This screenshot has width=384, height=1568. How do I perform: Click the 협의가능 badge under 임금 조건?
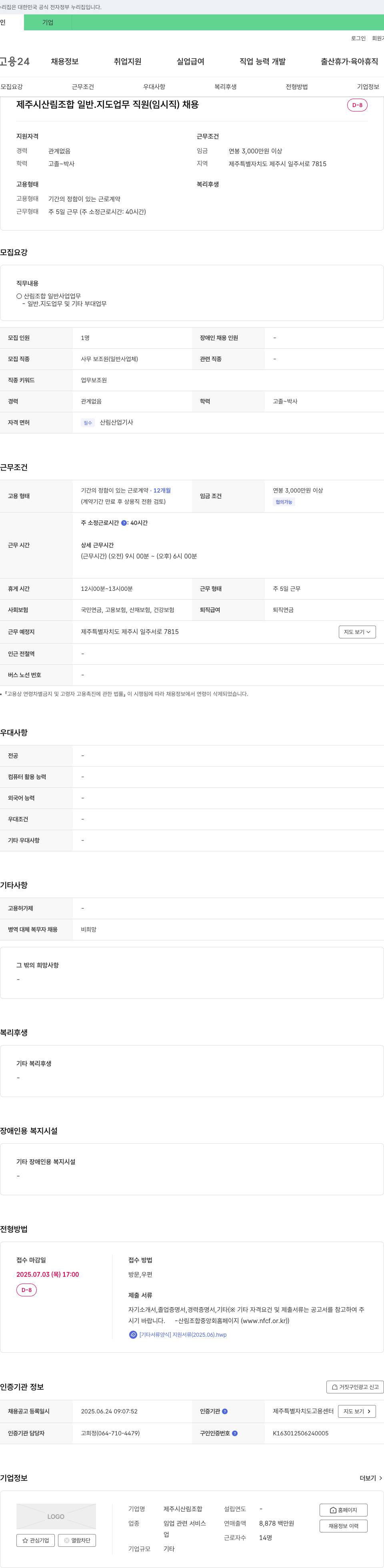284,502
